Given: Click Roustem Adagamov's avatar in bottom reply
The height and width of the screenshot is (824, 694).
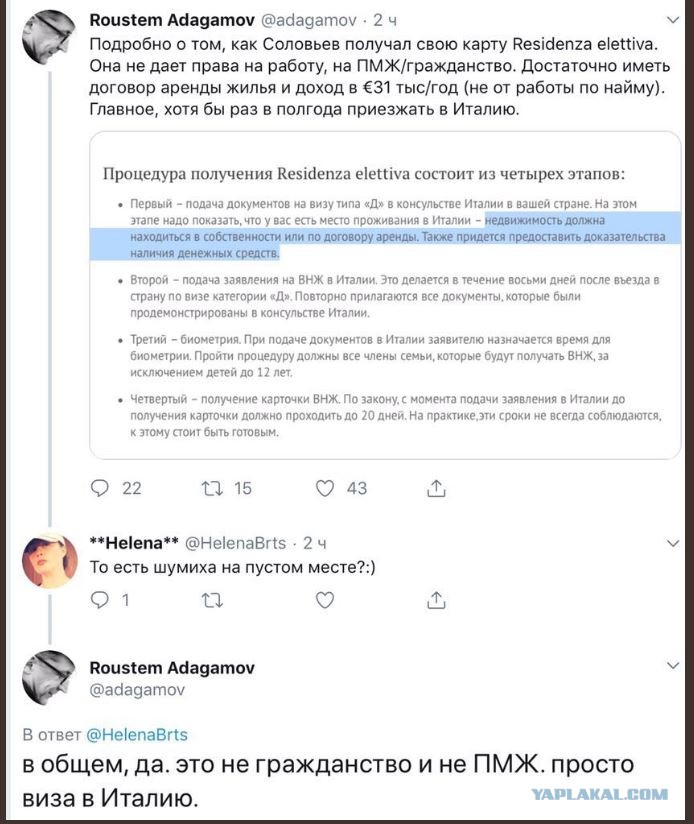Looking at the screenshot, I should click(47, 677).
